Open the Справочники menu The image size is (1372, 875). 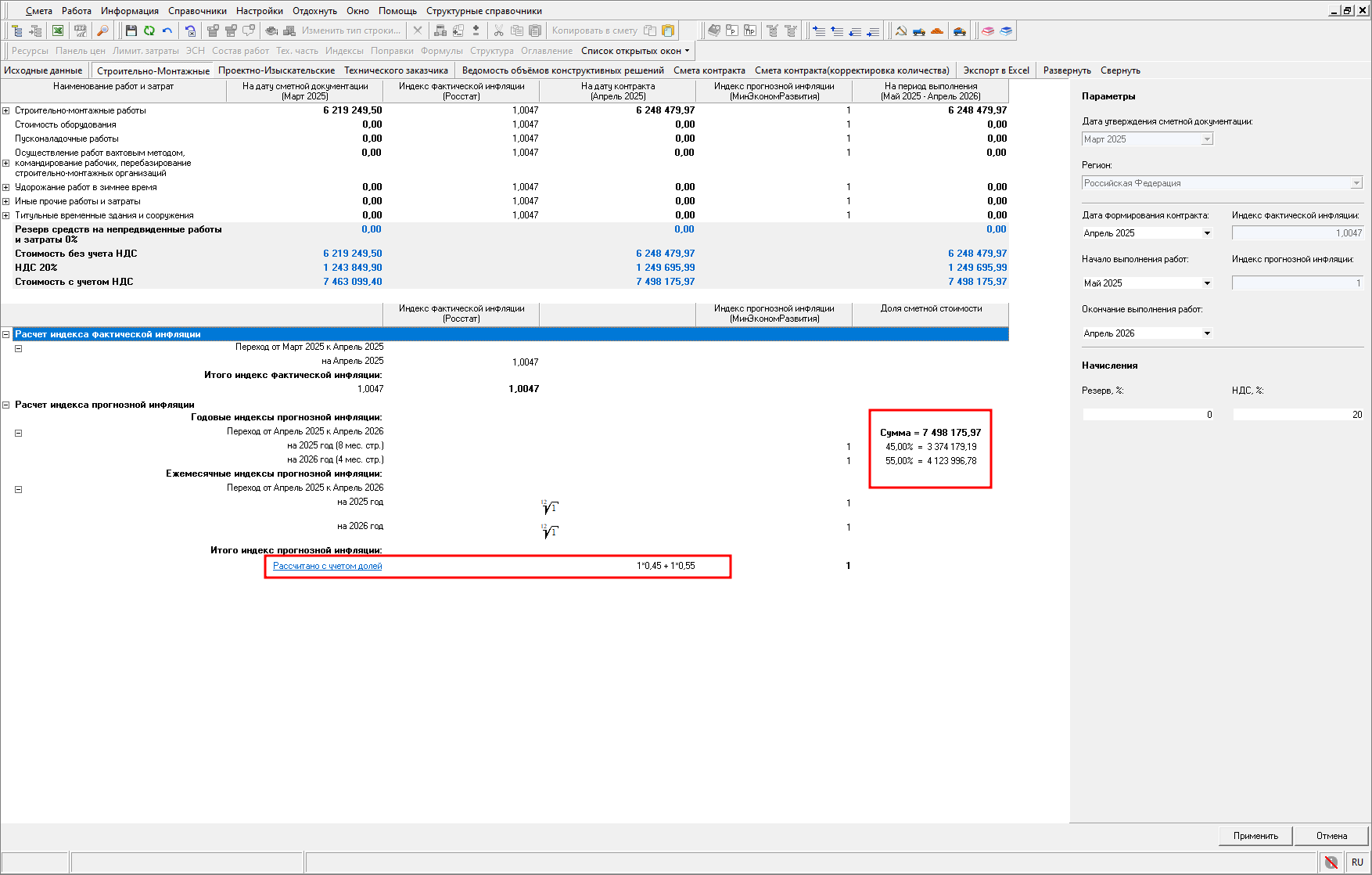coord(197,11)
